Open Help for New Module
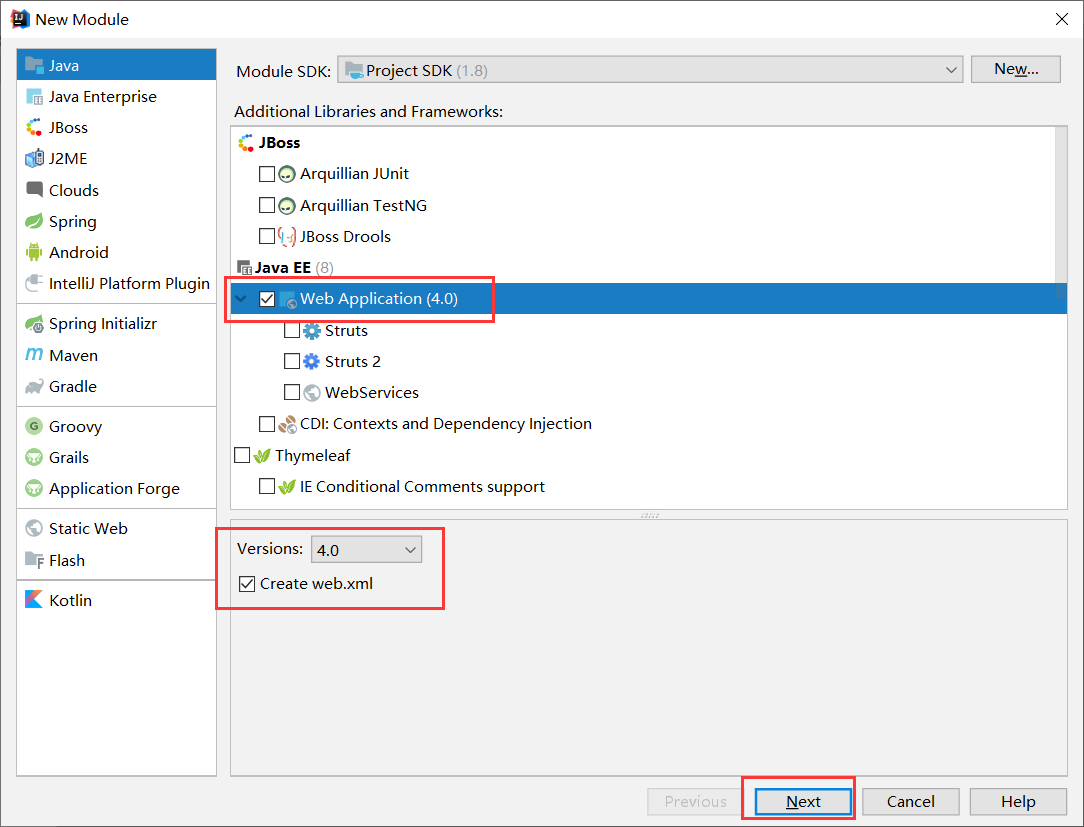 pos(1018,801)
